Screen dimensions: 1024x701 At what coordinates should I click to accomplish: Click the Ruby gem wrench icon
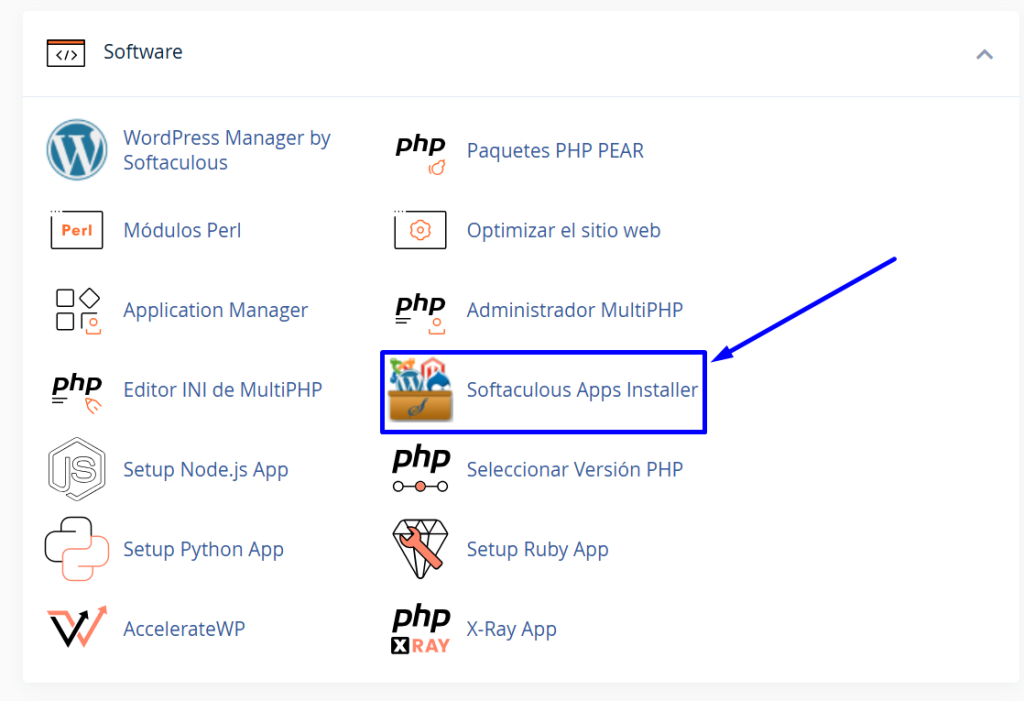pyautogui.click(x=420, y=549)
